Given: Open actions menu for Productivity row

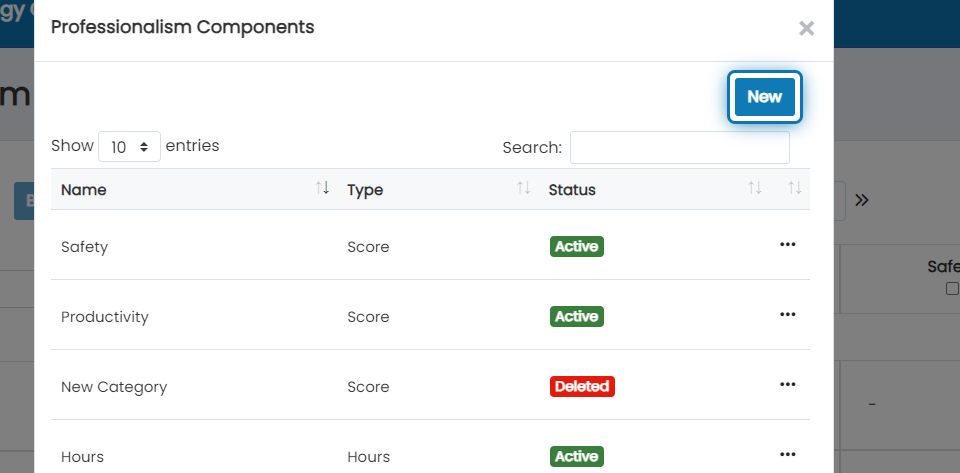Looking at the screenshot, I should click(x=787, y=315).
